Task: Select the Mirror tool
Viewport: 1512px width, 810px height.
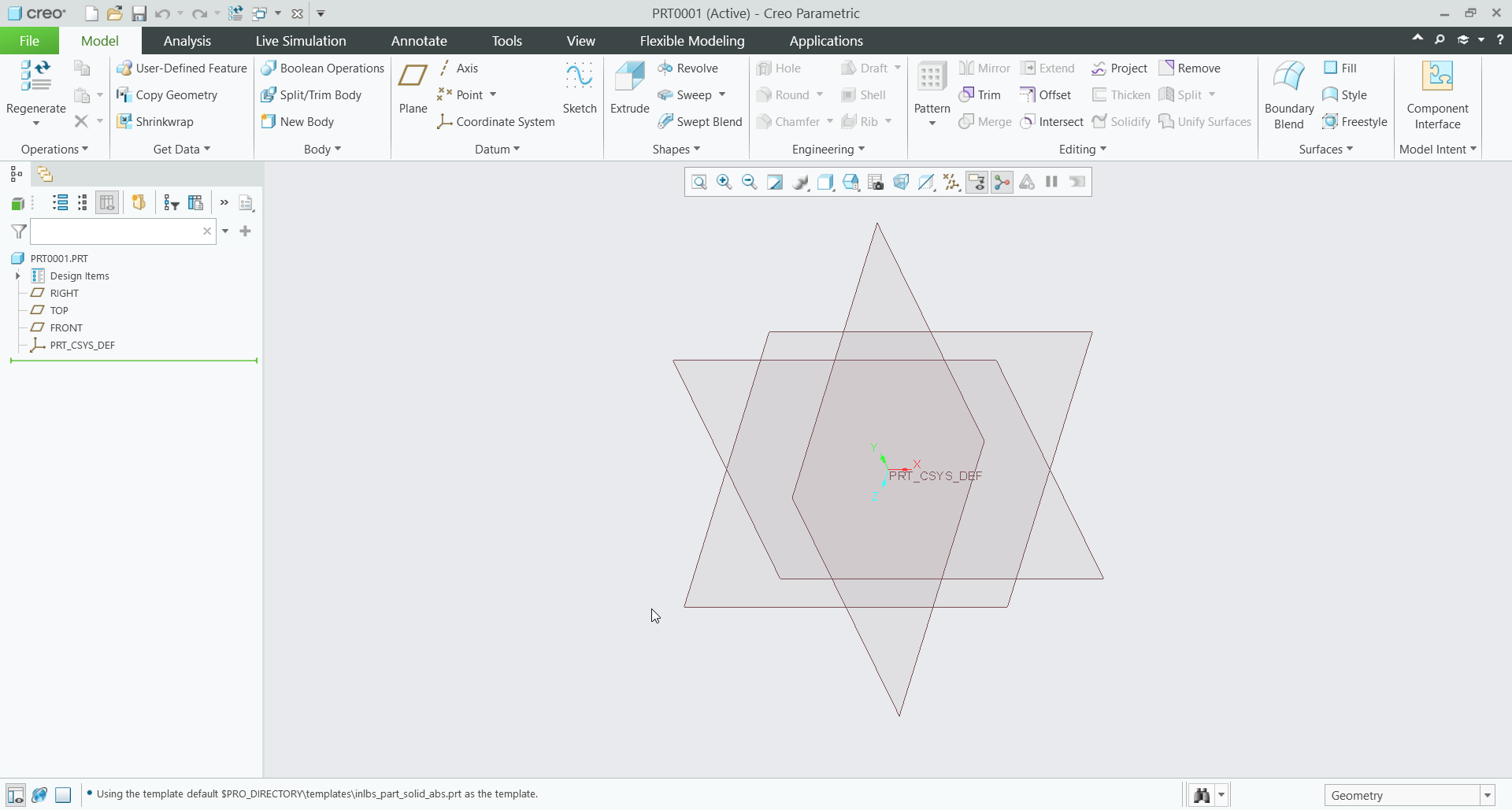Action: pyautogui.click(x=984, y=68)
